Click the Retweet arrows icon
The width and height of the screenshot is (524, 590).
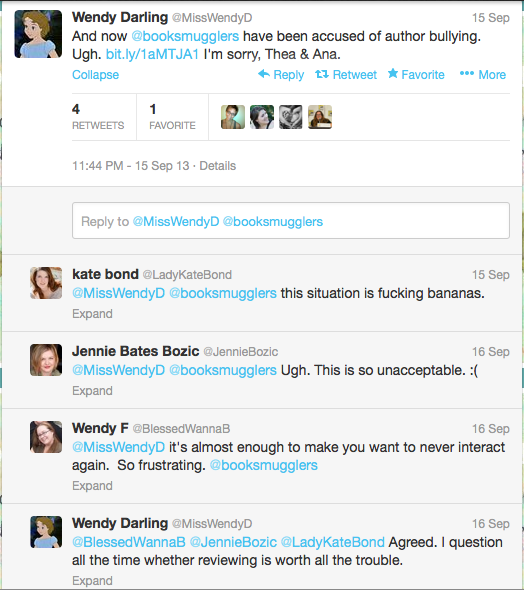pos(322,74)
